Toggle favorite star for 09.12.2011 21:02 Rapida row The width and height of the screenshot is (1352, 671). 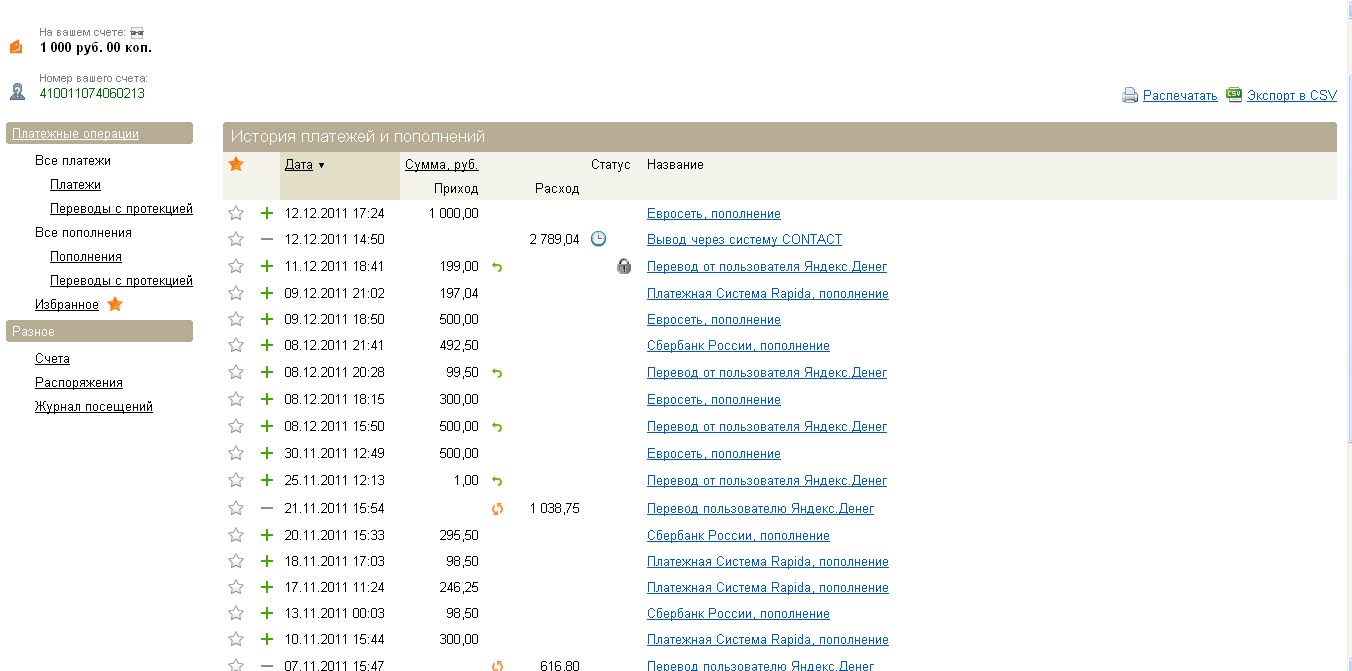click(x=236, y=293)
